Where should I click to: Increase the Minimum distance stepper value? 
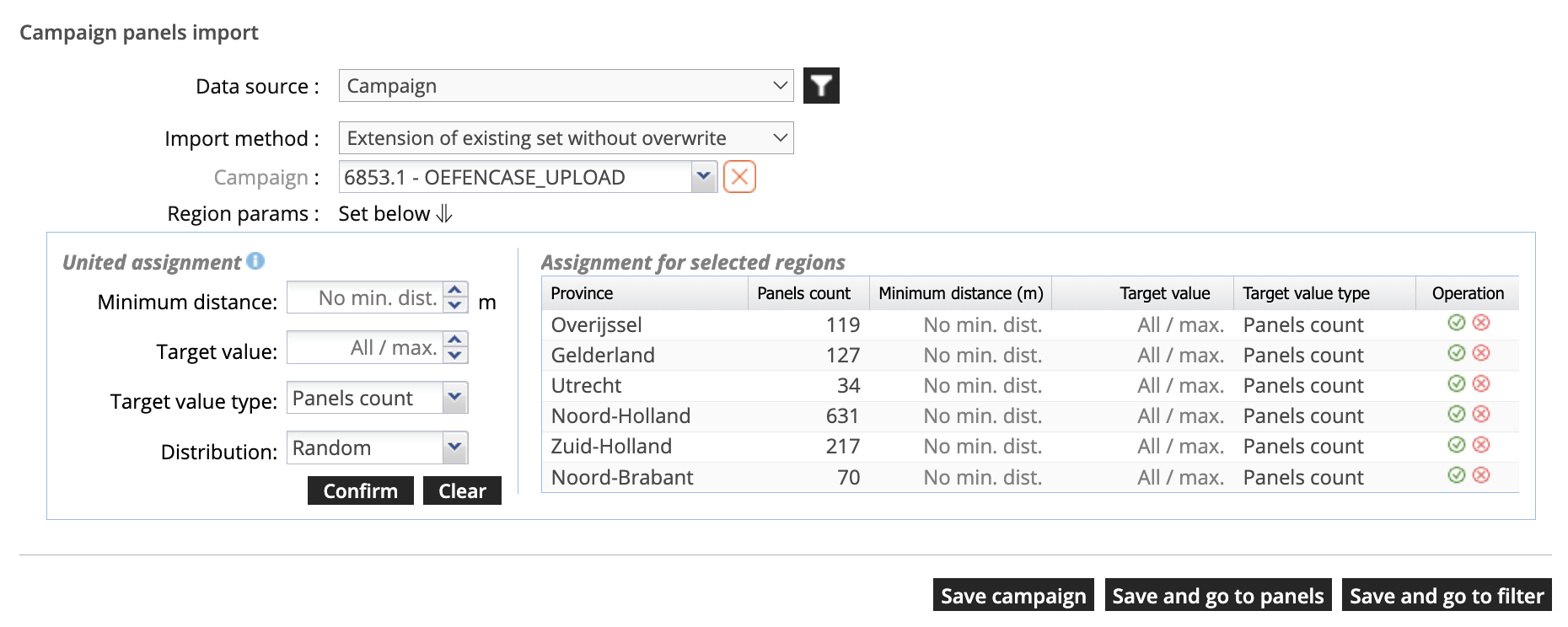tap(455, 290)
